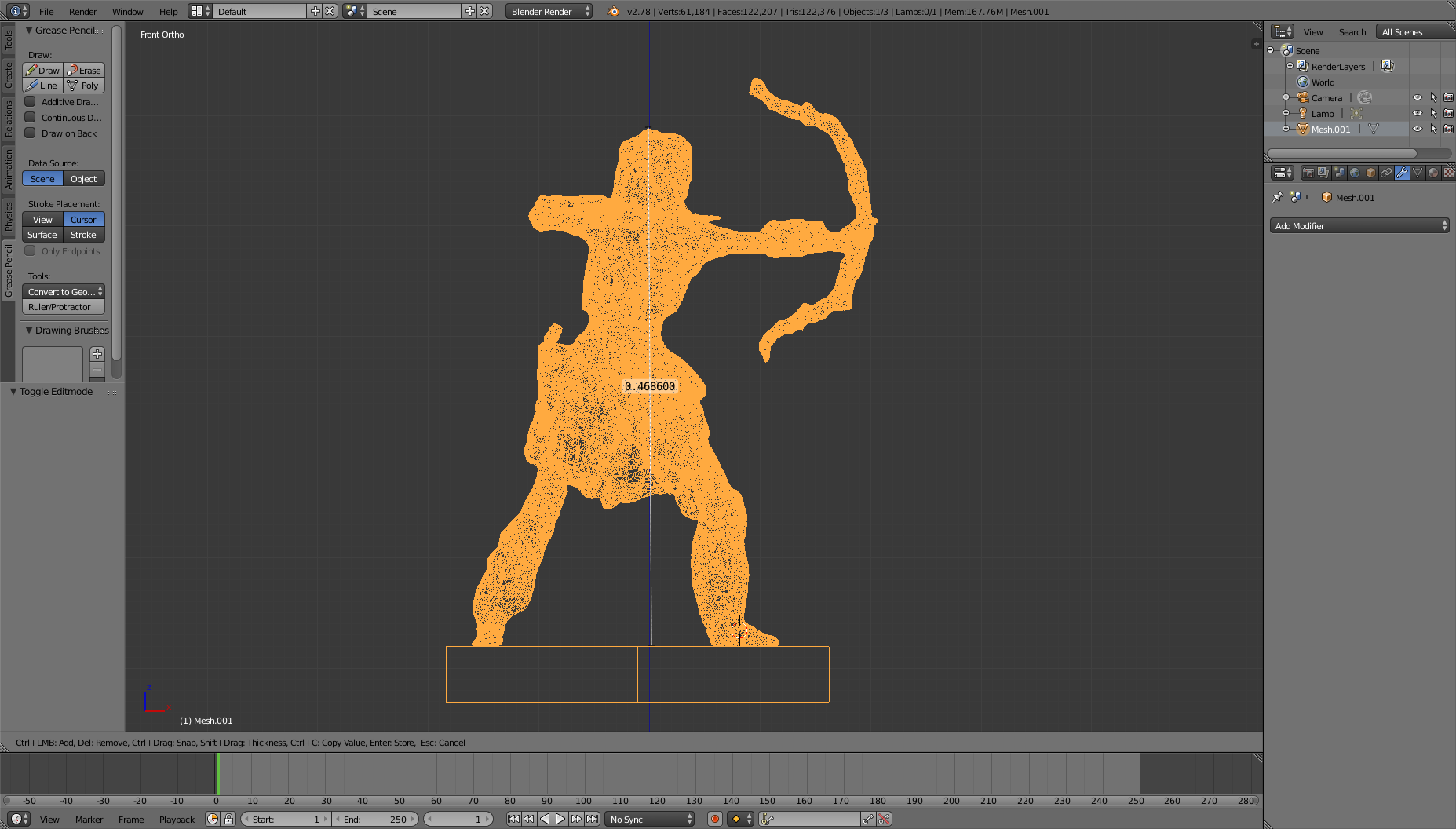Open the Window menu
The height and width of the screenshot is (829, 1456).
click(127, 11)
